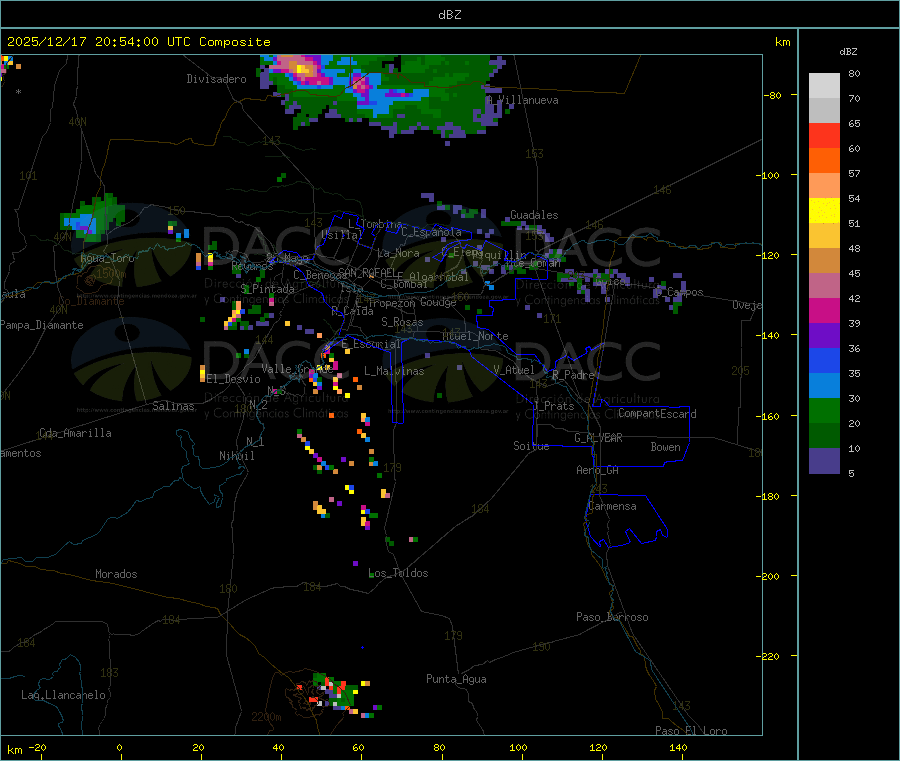Click the SAN_RAFAEL city label
This screenshot has height=761, width=900.
click(367, 272)
